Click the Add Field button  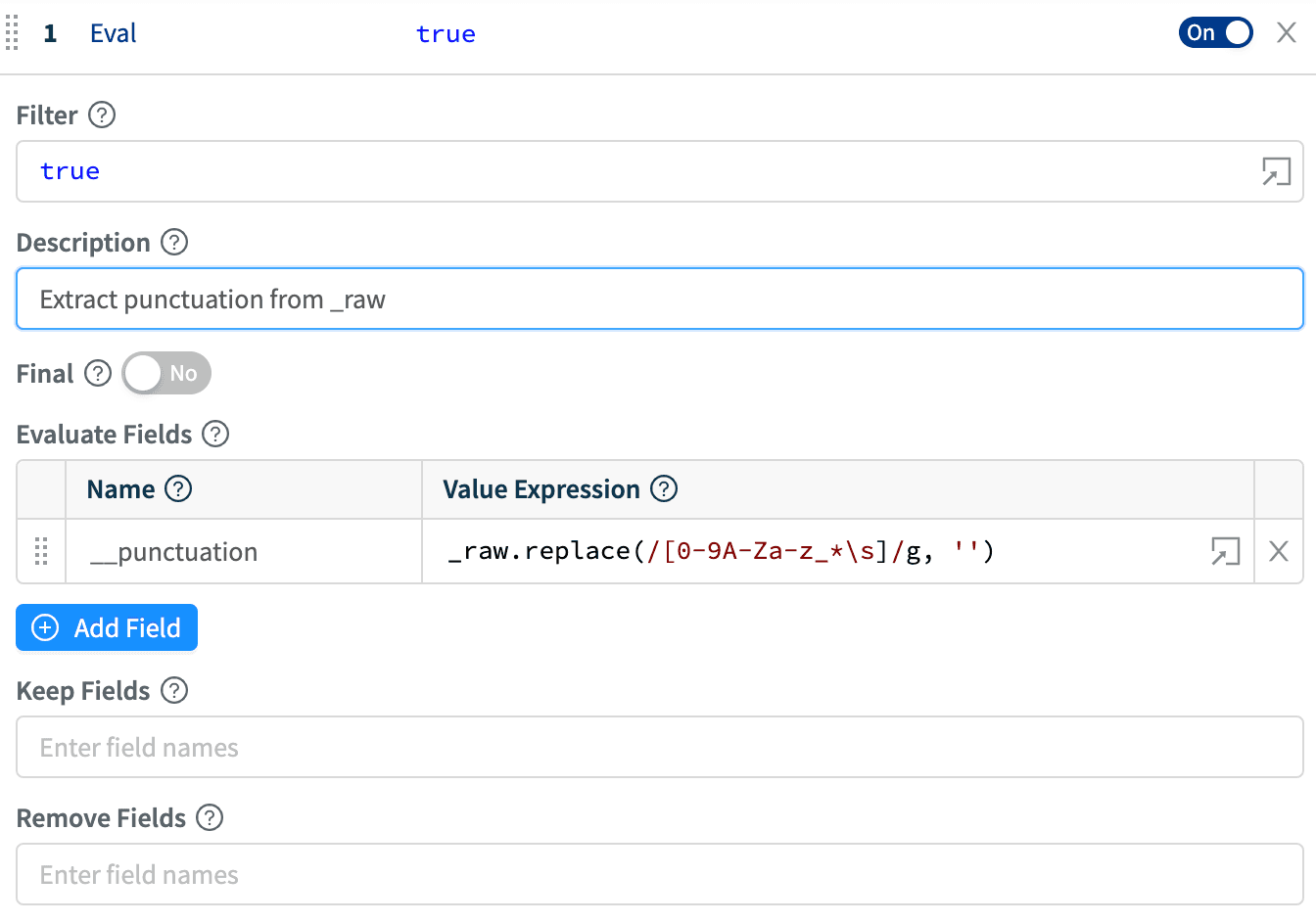(x=107, y=627)
